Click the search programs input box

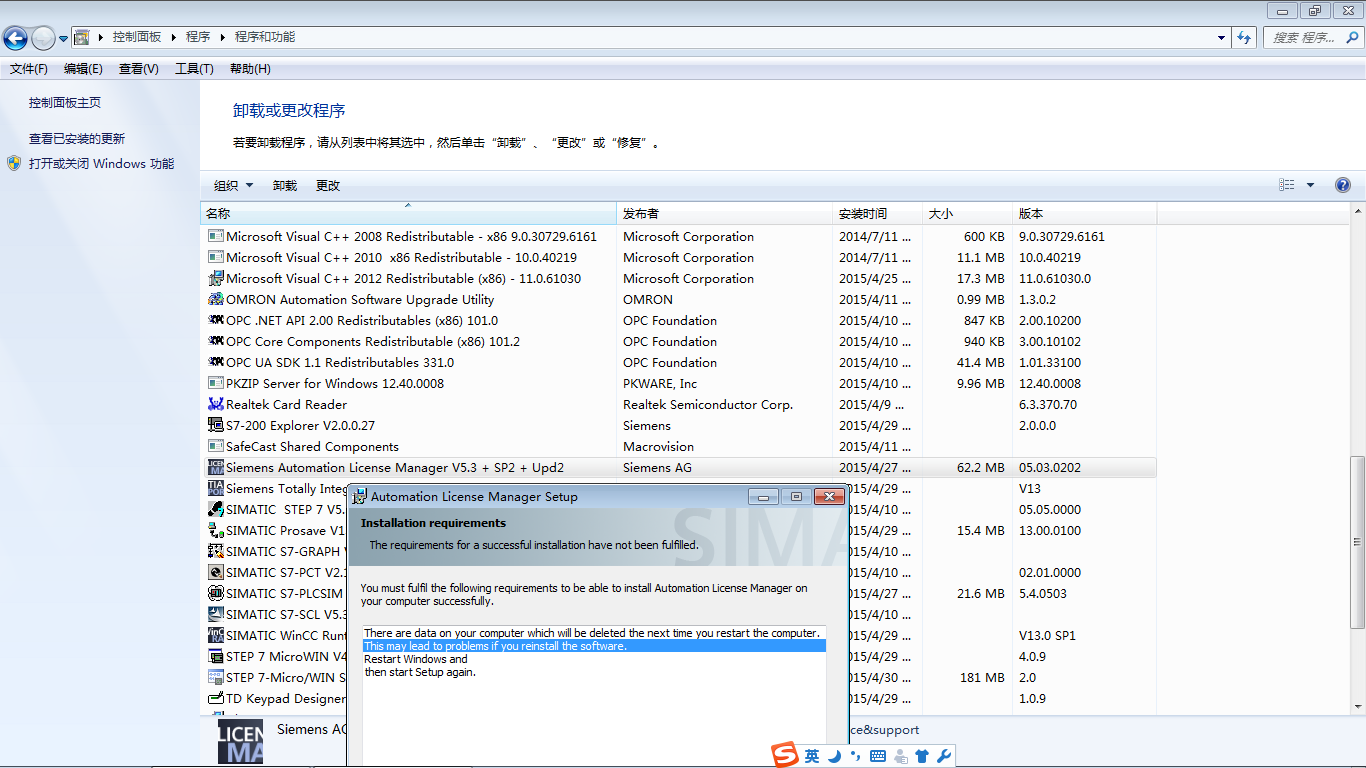(1304, 38)
